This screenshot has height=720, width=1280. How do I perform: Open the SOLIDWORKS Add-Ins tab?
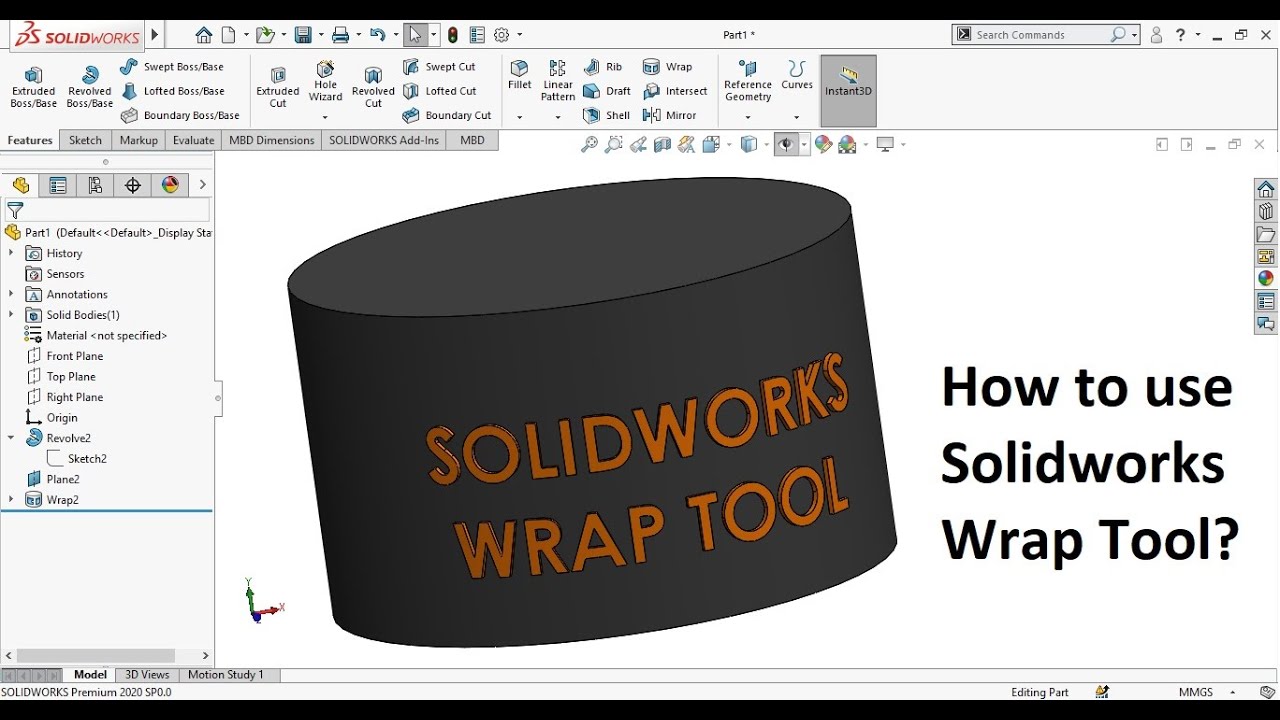[384, 140]
